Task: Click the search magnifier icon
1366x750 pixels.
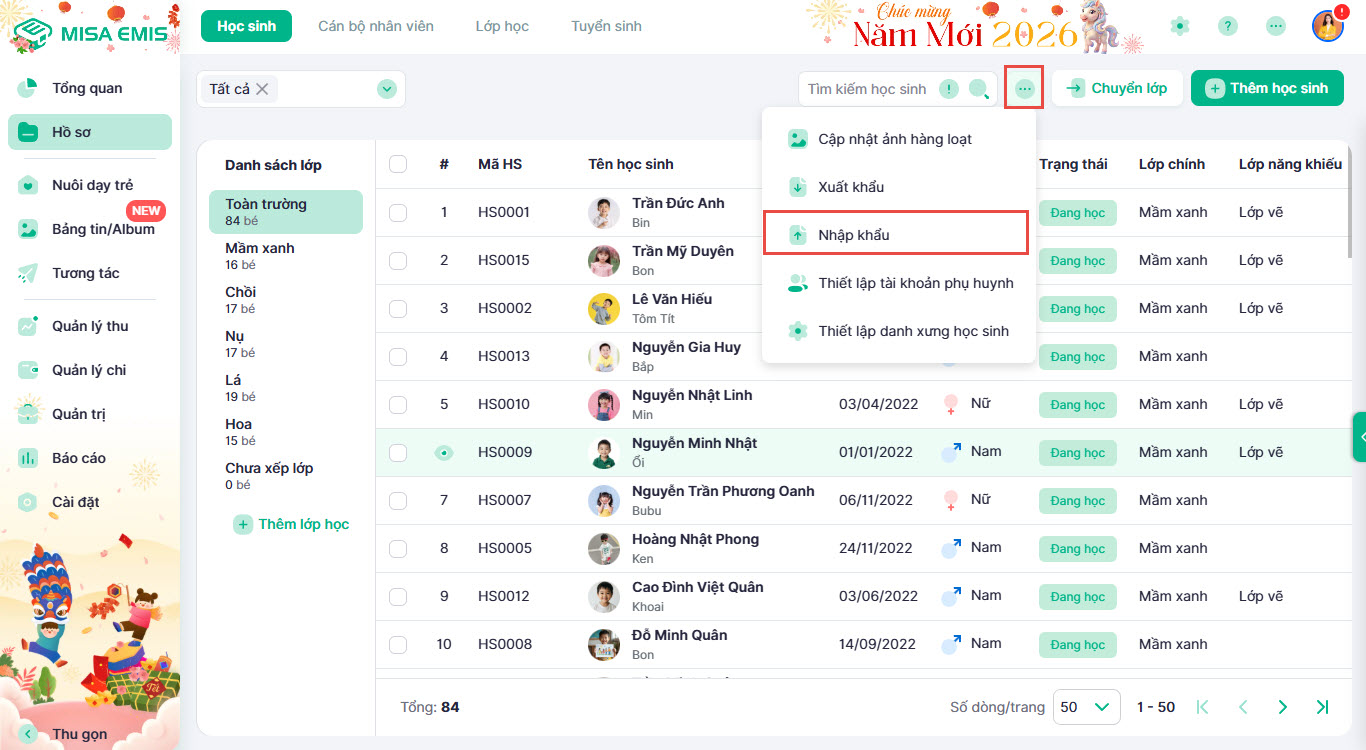Action: click(x=979, y=89)
